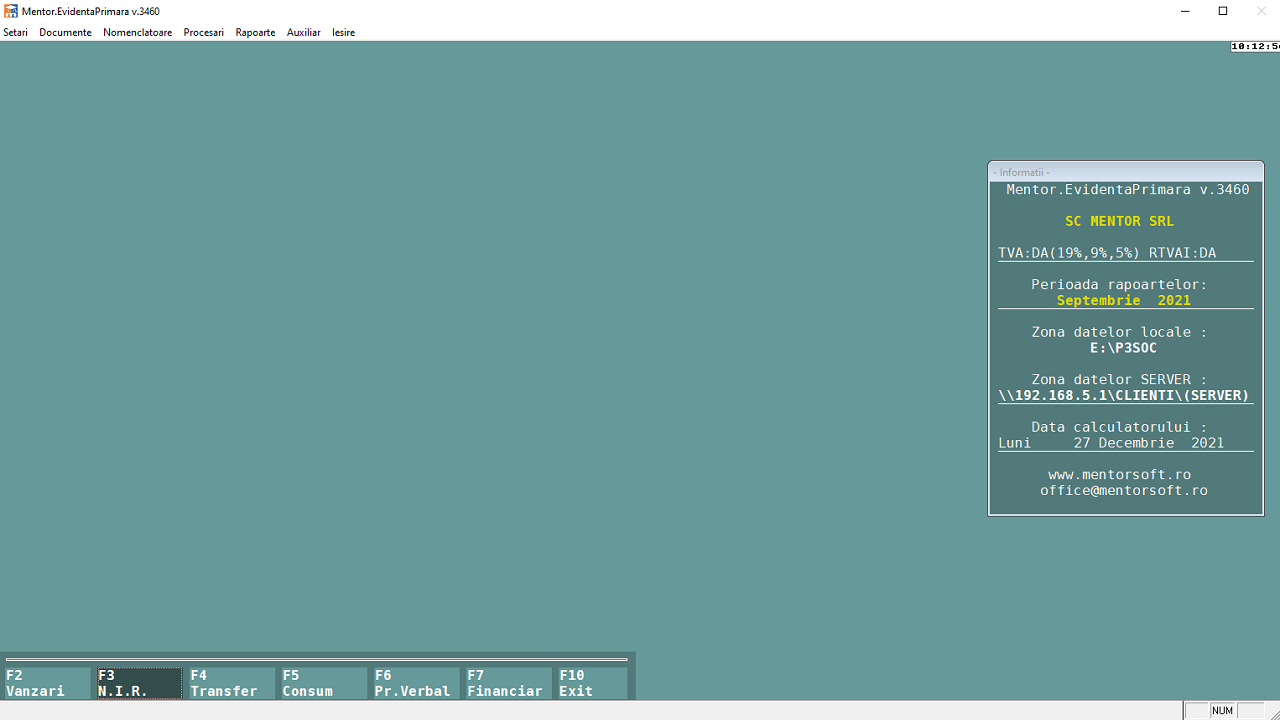Open F4 Transfer document
Screen dimensions: 1280x720
tap(231, 683)
